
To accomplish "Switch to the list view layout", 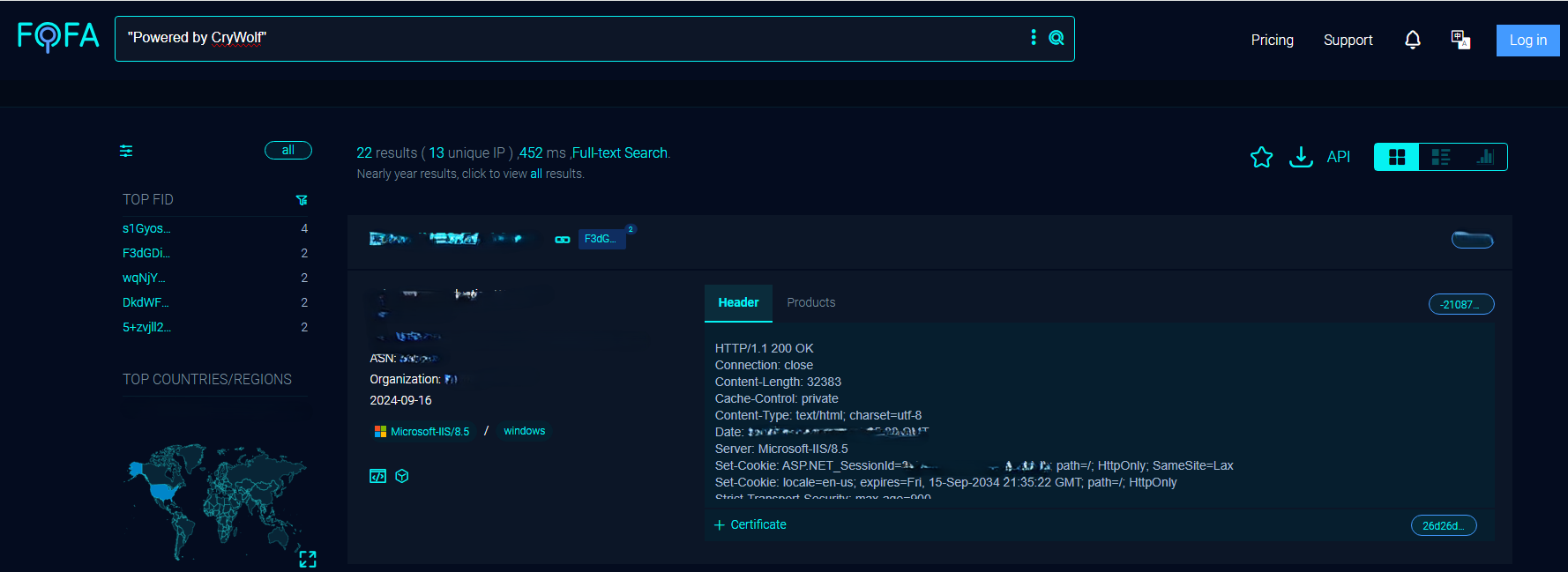I will (1441, 157).
